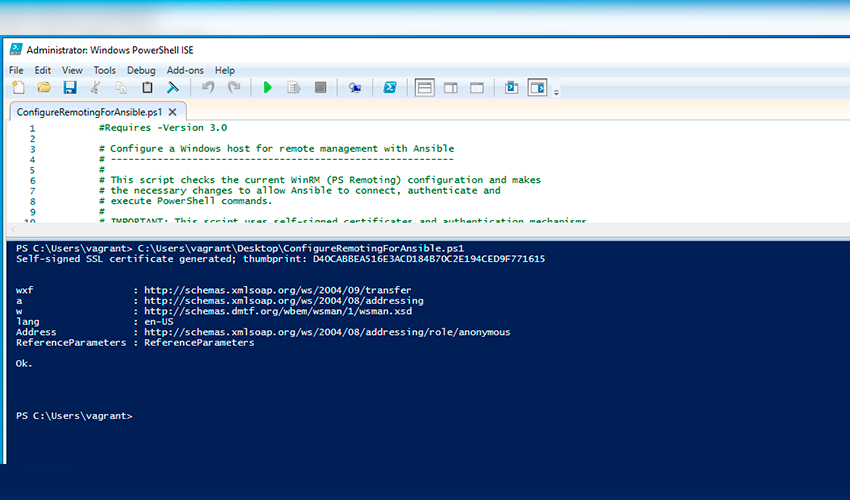Screen dimensions: 850x500
Task: Click the scroll-left arrow of script pane
Action: [x=14, y=230]
